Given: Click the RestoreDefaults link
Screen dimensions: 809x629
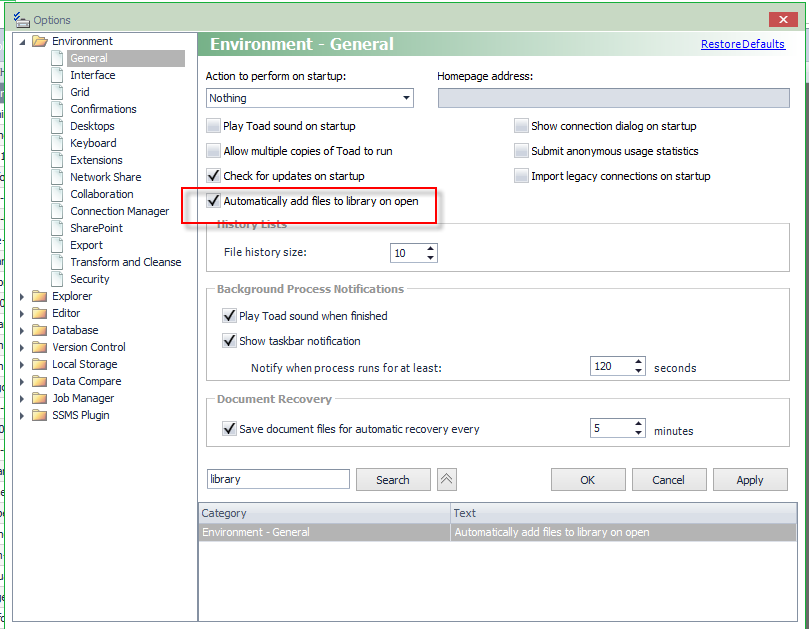Looking at the screenshot, I should 743,44.
